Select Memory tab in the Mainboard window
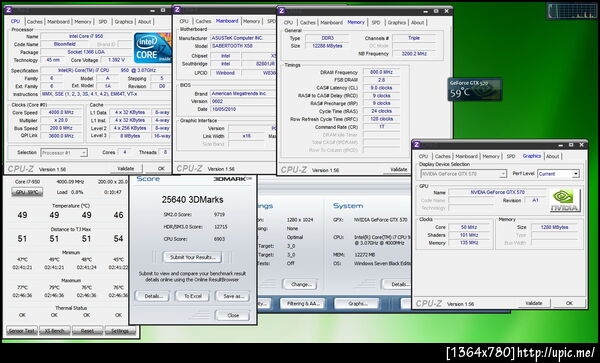Screen dimensions: 600x363 [251, 21]
